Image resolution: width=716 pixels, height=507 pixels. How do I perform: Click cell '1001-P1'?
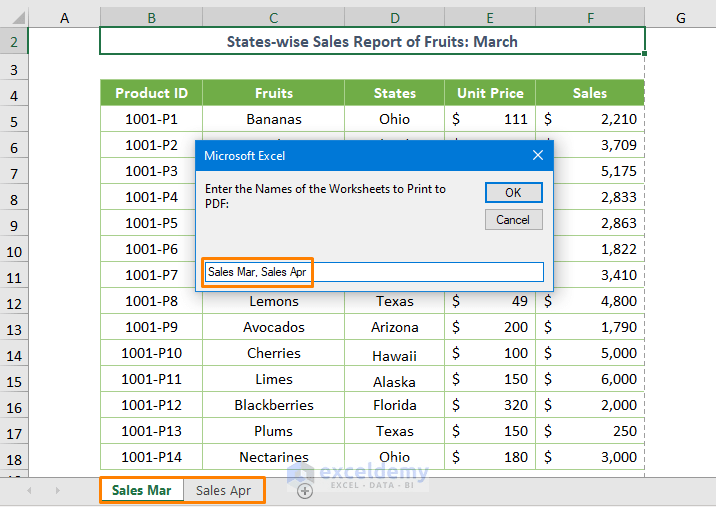pos(151,119)
